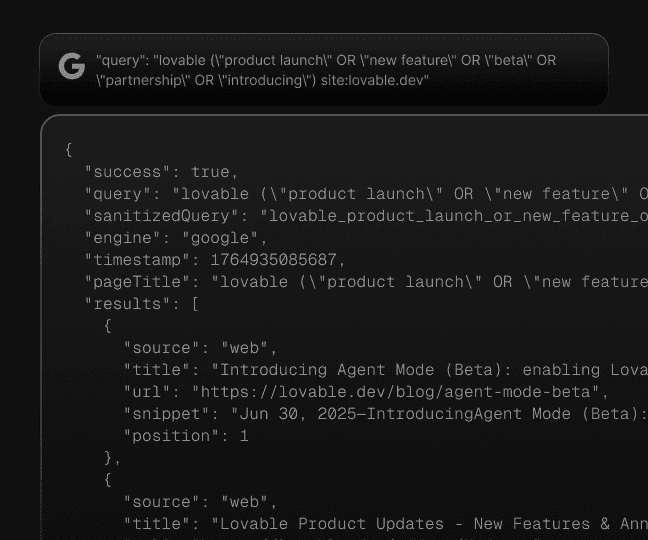The image size is (648, 540).
Task: Click the timestamp value 1764935085687
Action: (273, 260)
